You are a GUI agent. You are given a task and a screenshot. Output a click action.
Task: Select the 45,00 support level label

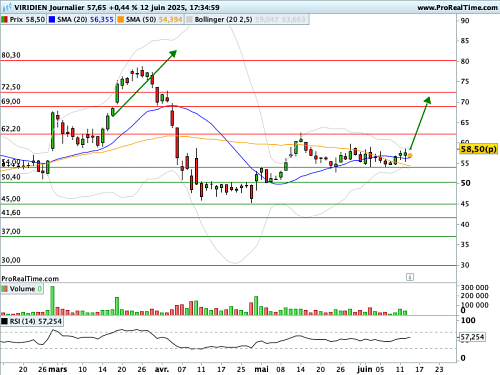coord(11,199)
